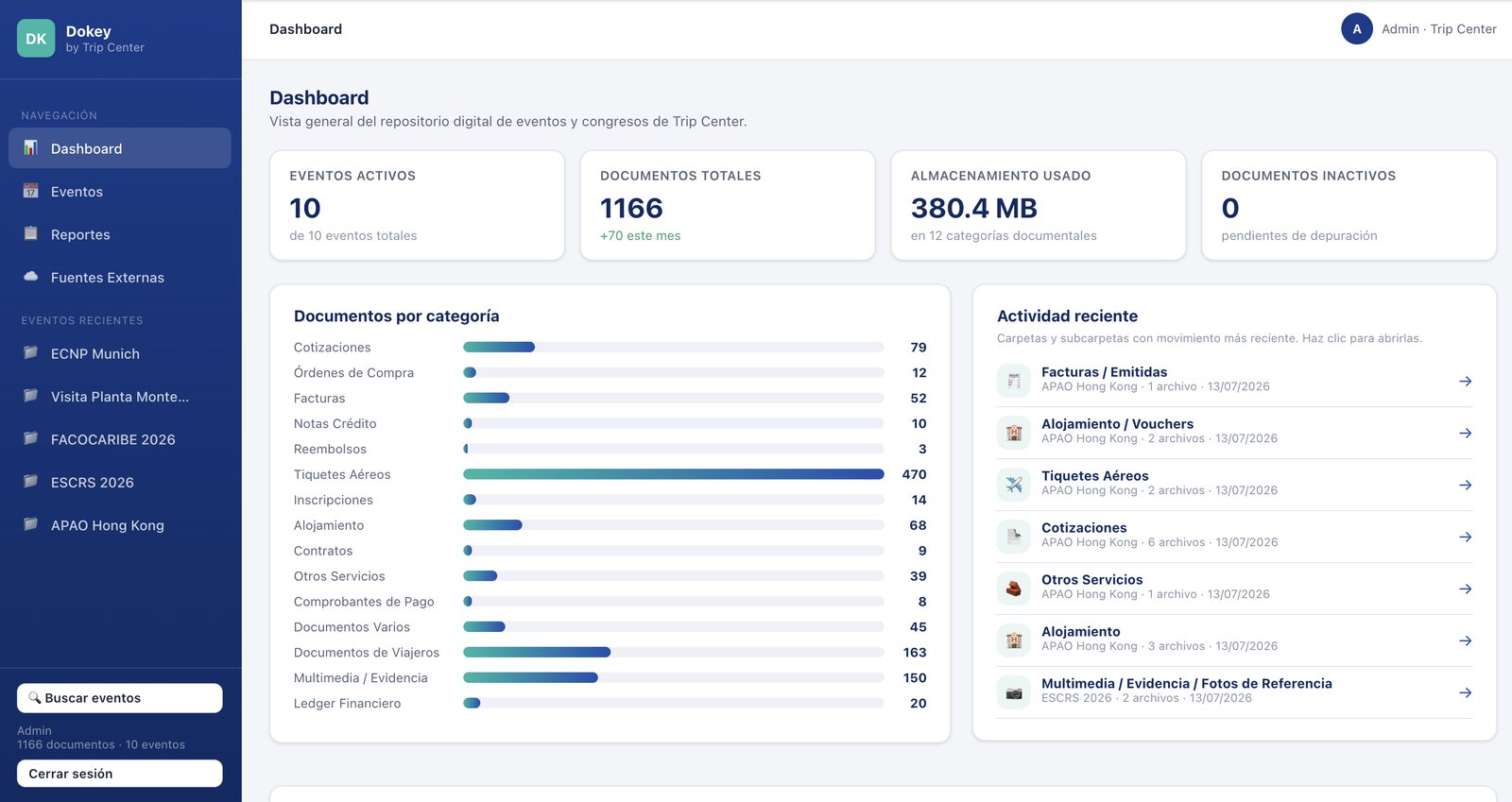
Task: Click the folder icon beside FACOCARIBE 2026
Action: [x=30, y=438]
